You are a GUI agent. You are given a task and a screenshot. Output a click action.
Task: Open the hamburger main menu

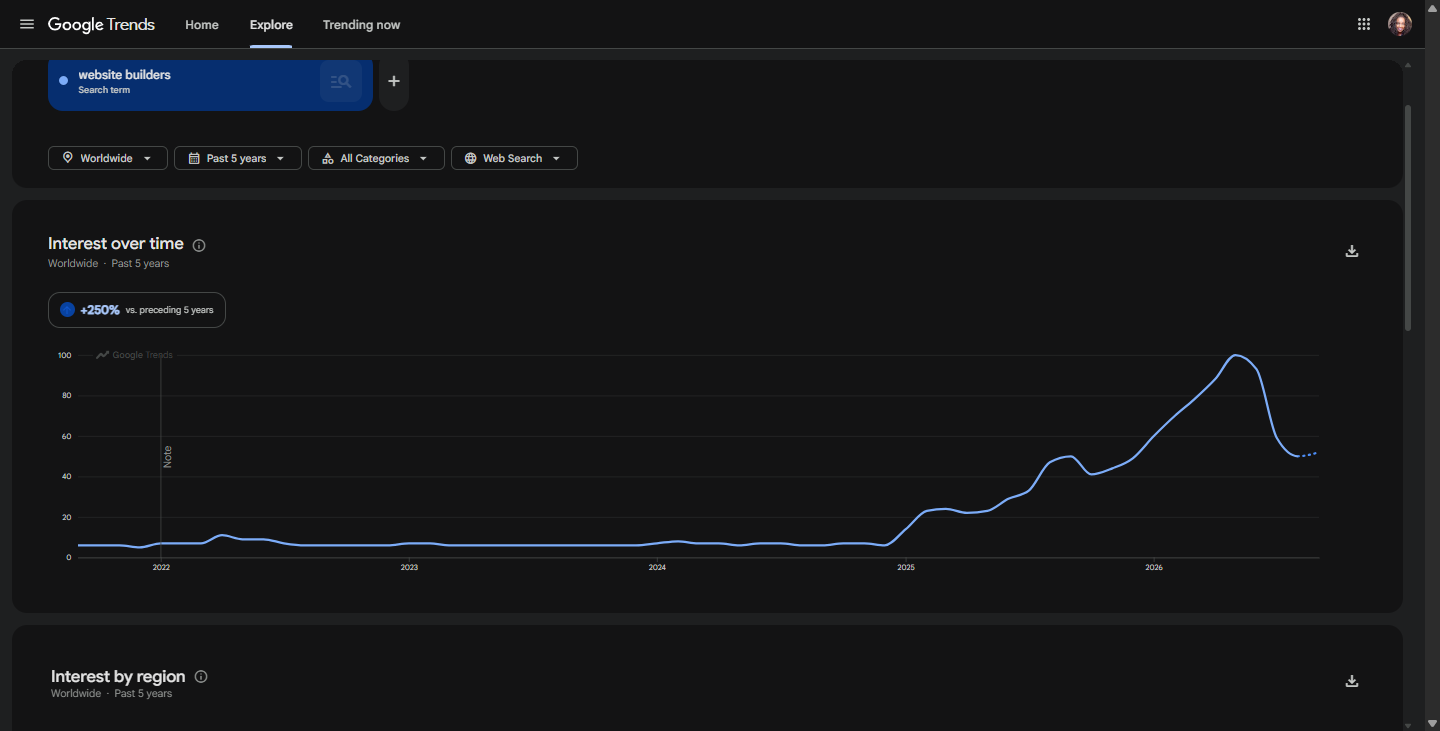pyautogui.click(x=27, y=24)
